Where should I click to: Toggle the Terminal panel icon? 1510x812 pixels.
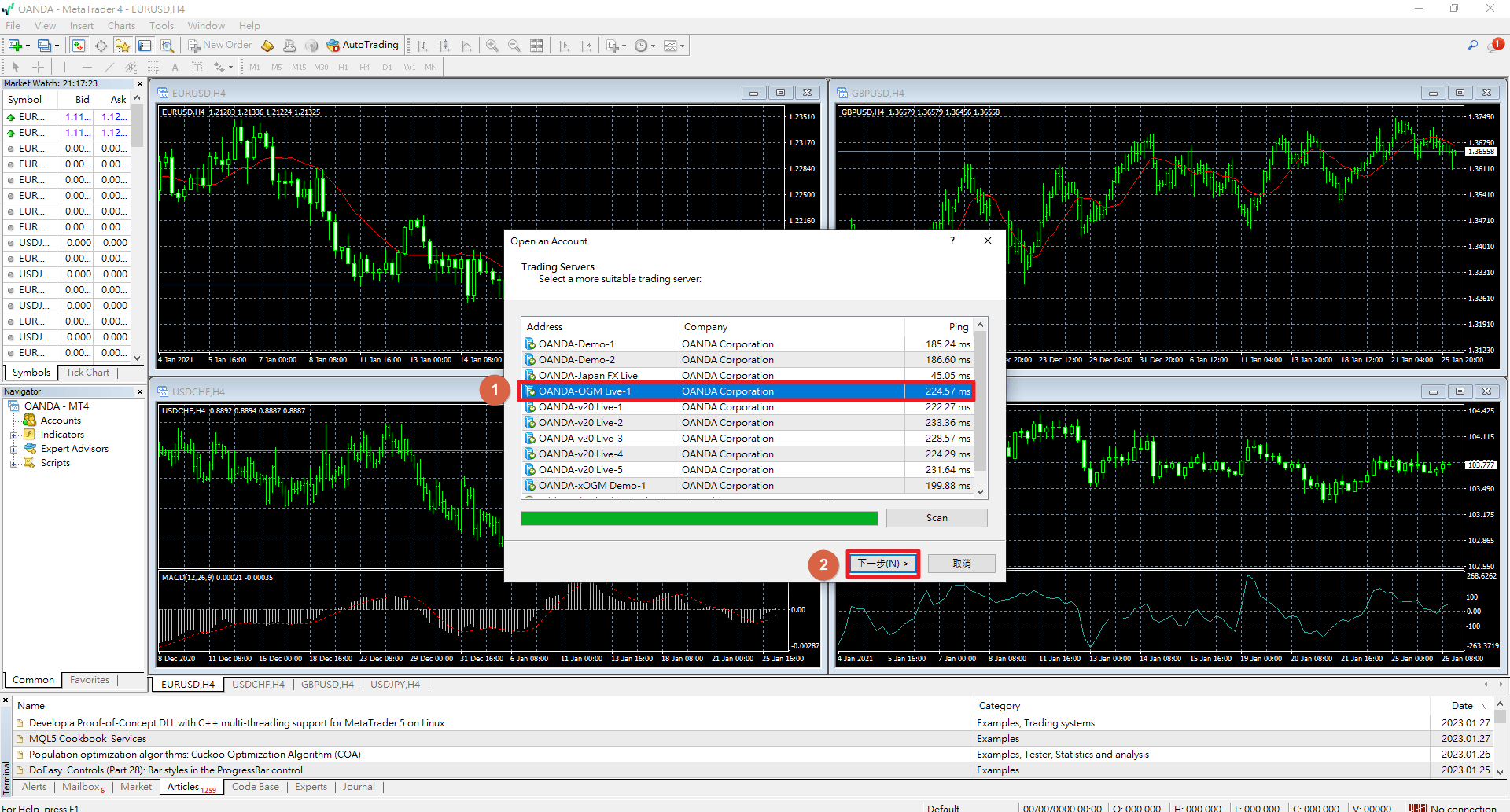coord(145,46)
